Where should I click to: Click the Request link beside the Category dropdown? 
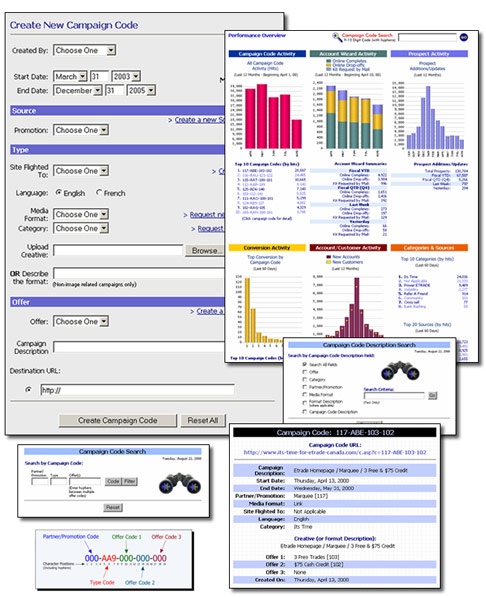[x=211, y=228]
